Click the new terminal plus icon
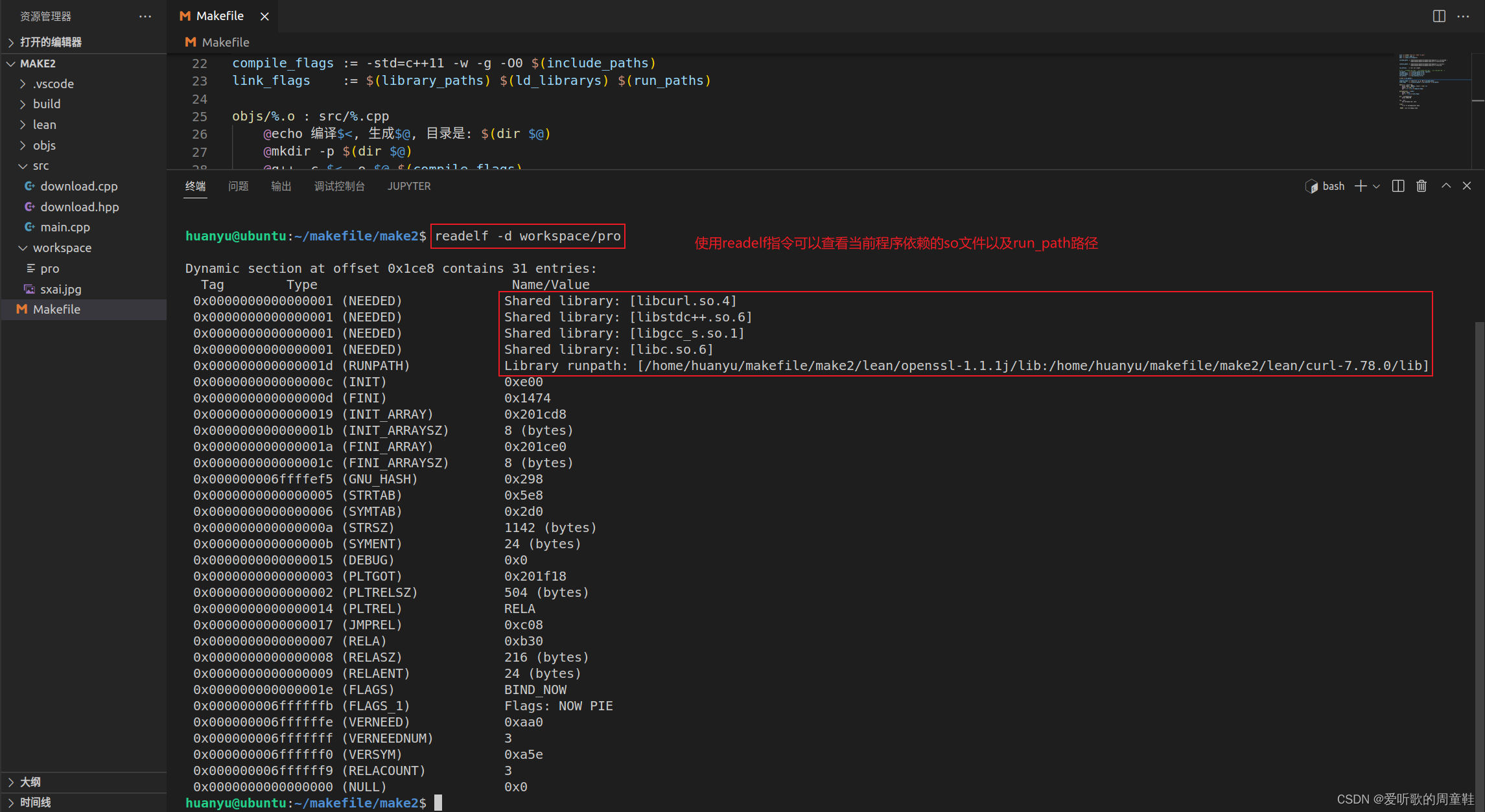Viewport: 1485px width, 812px height. click(x=1361, y=186)
